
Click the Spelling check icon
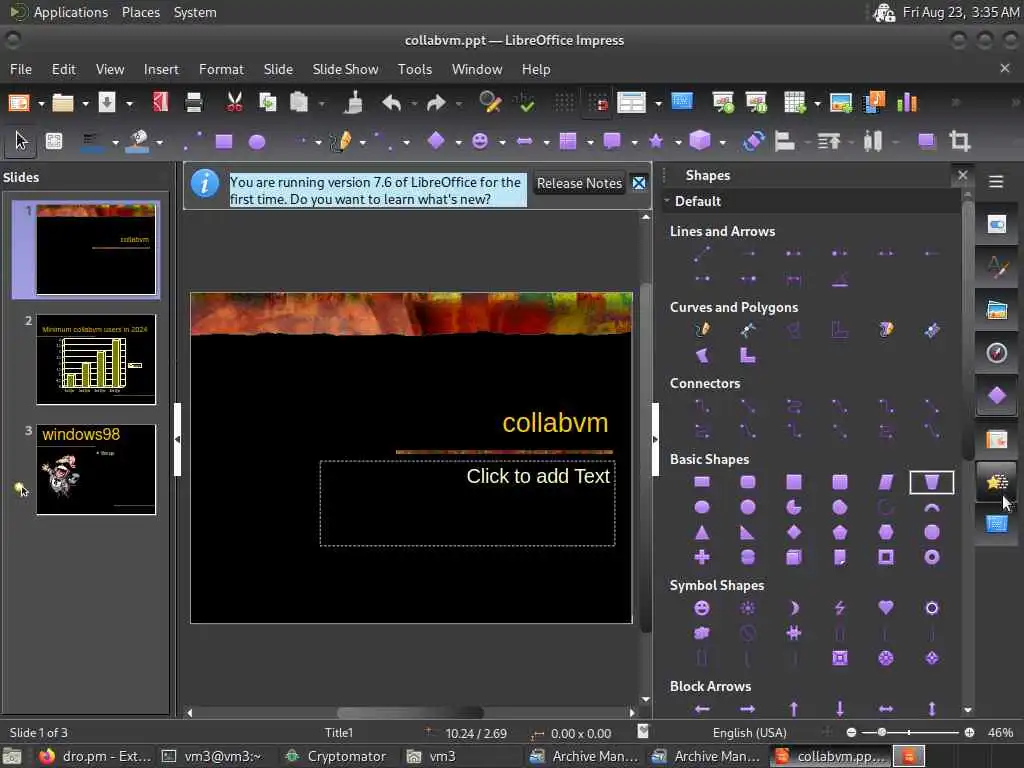coord(524,103)
